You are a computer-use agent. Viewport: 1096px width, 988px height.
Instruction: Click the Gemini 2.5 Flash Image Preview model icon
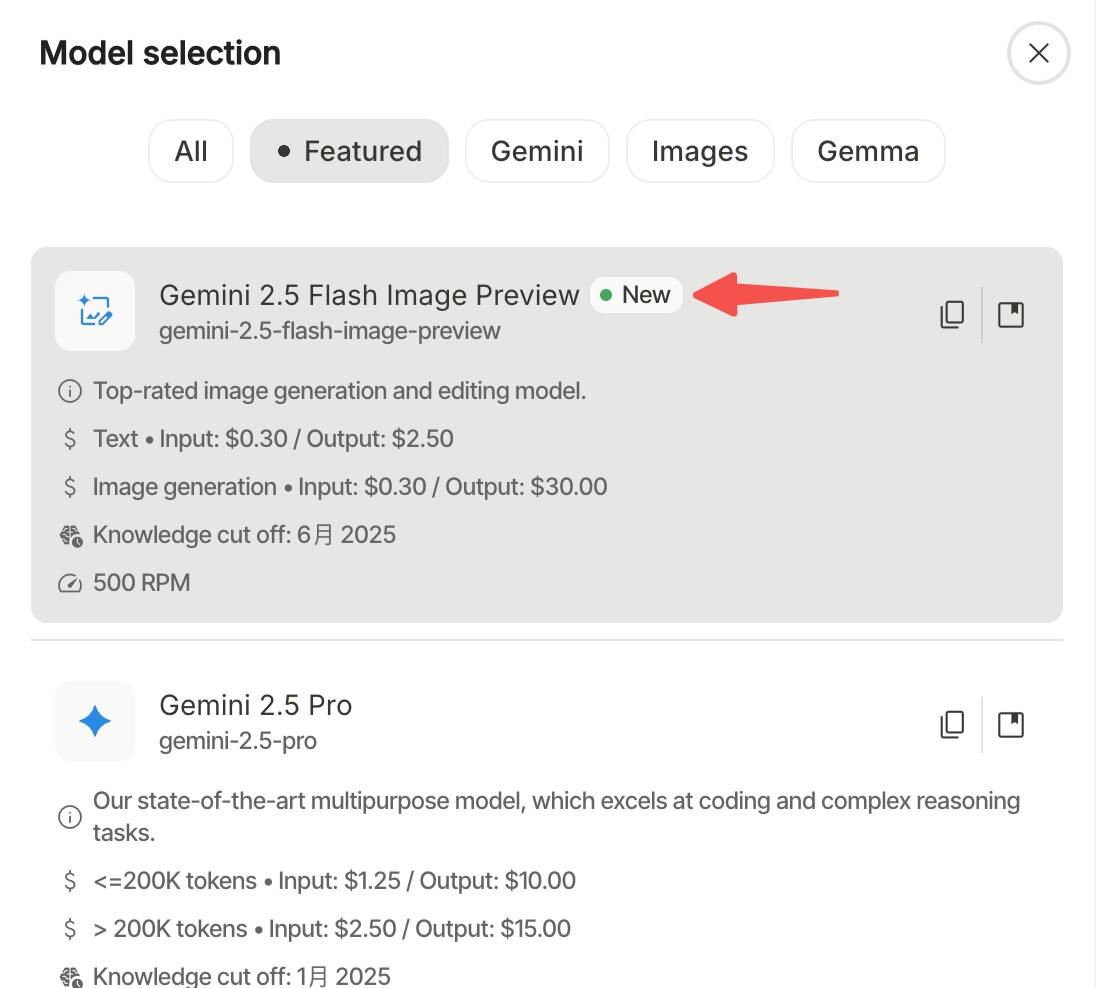(x=95, y=311)
